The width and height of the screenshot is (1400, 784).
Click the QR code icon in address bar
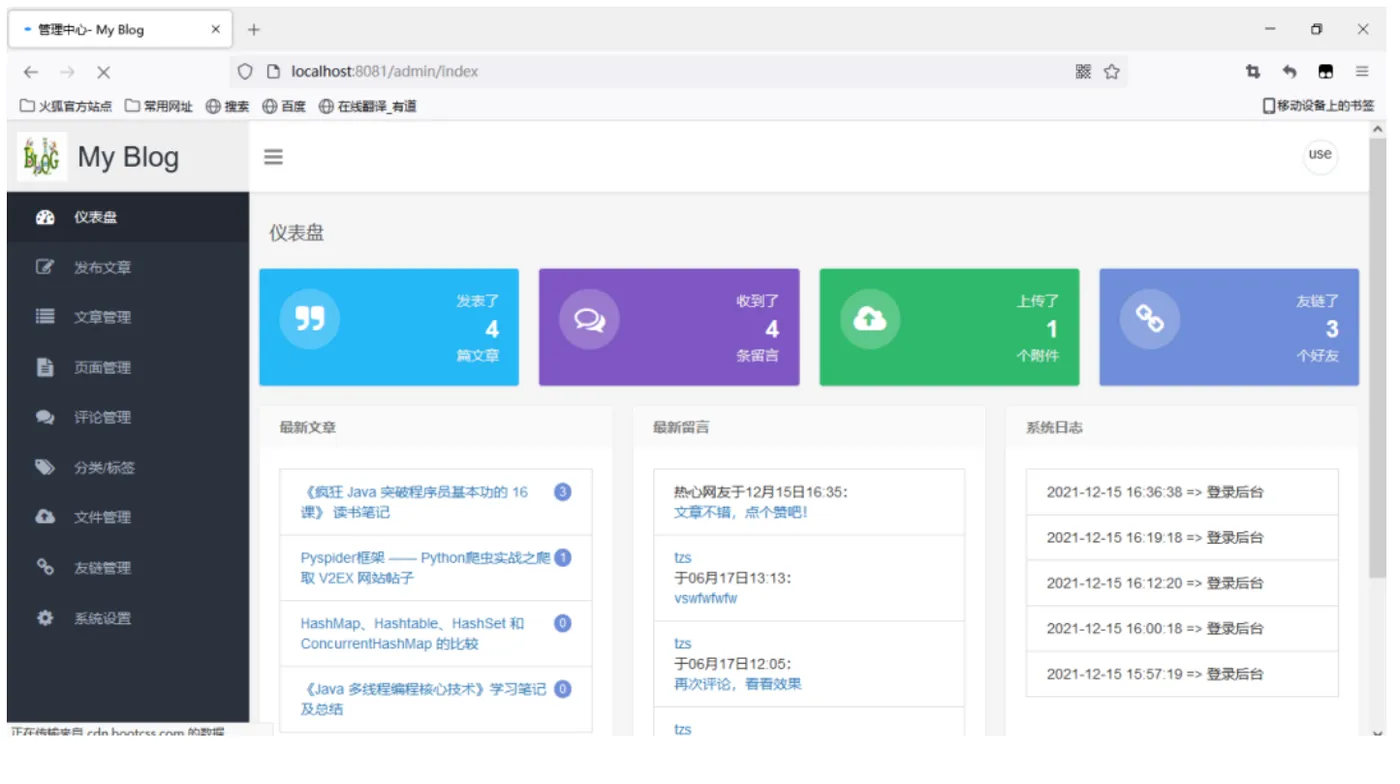pyautogui.click(x=1083, y=71)
